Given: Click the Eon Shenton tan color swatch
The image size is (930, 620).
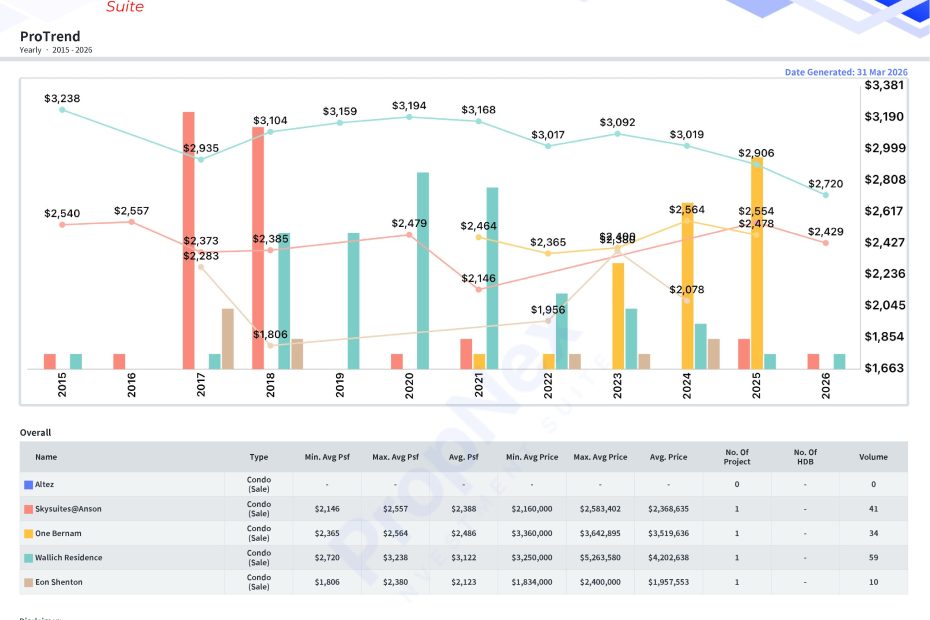Looking at the screenshot, I should point(28,582).
